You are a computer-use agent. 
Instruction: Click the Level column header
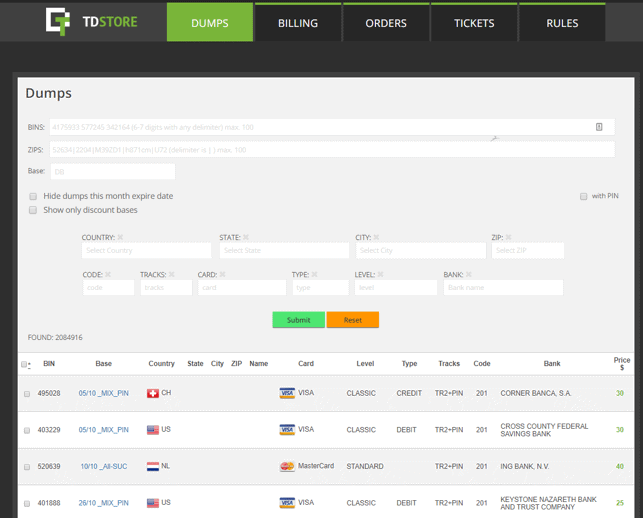coord(365,363)
